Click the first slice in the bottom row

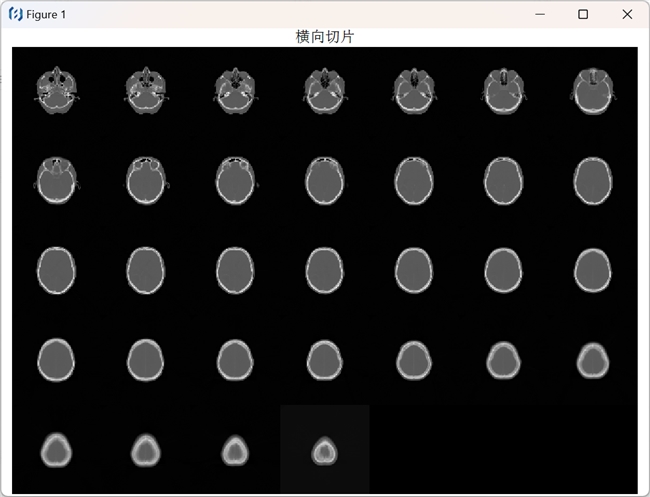56,450
